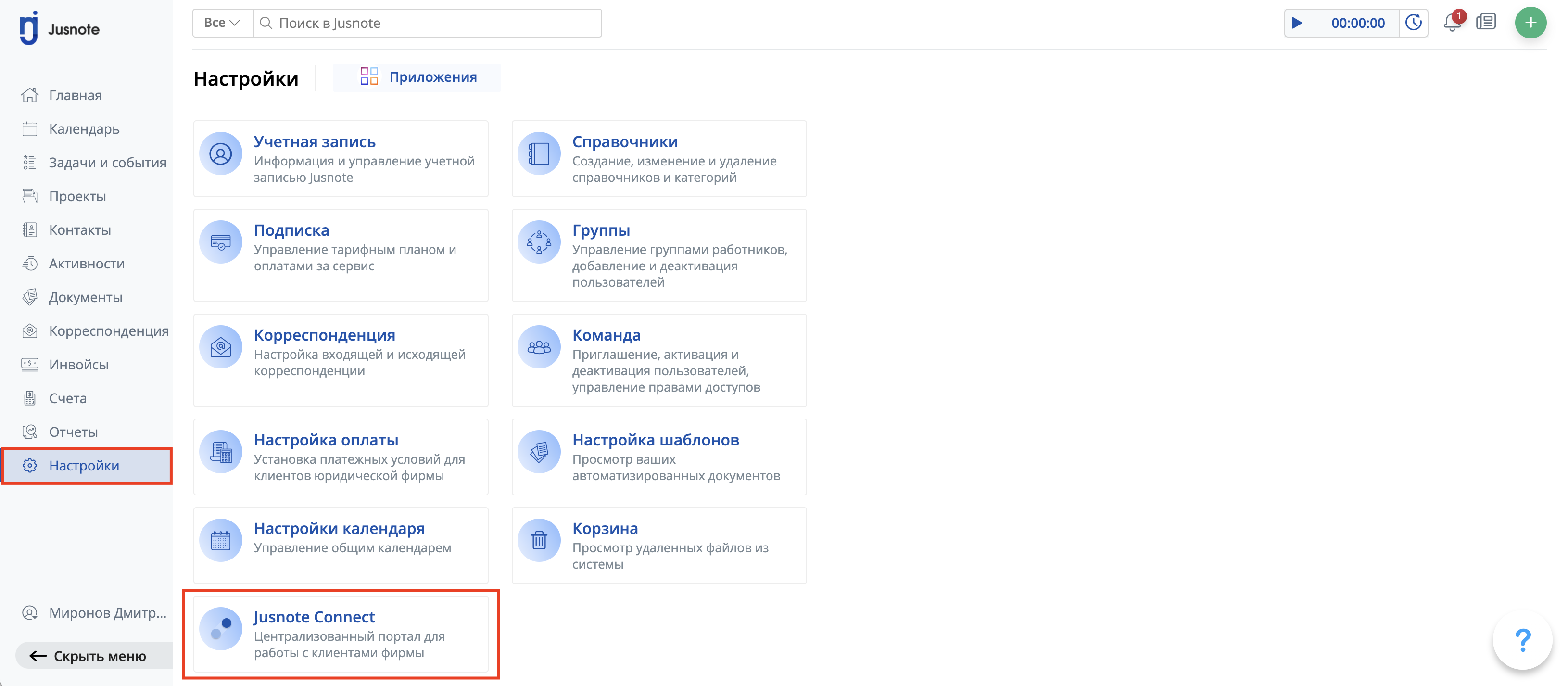Click the user profile icon near Миронов
The image size is (1568, 686).
30,612
